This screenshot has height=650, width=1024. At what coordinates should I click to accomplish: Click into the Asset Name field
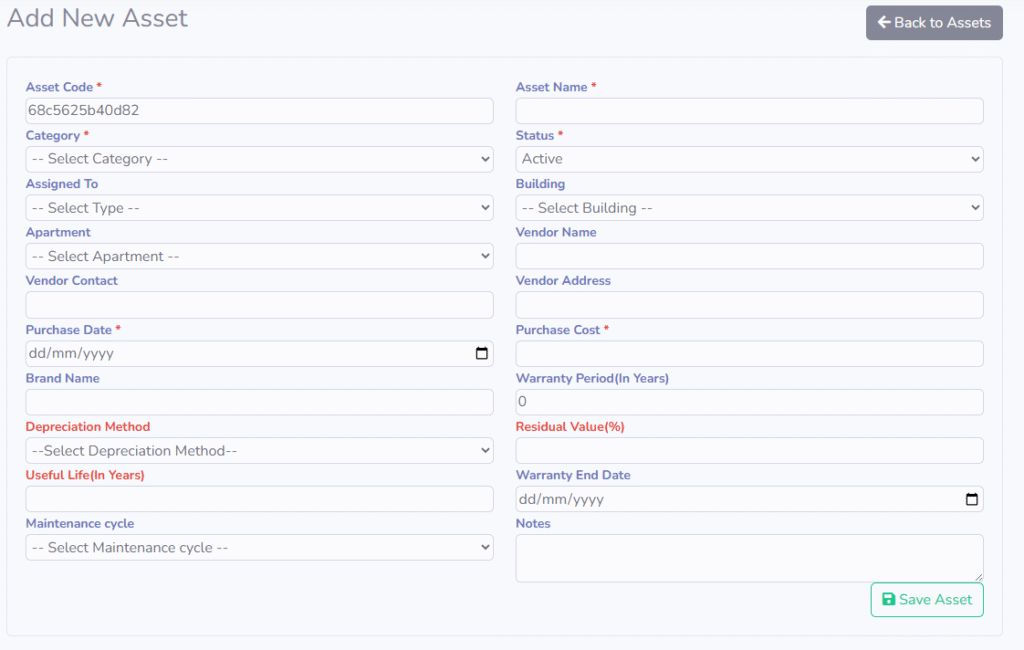point(749,111)
